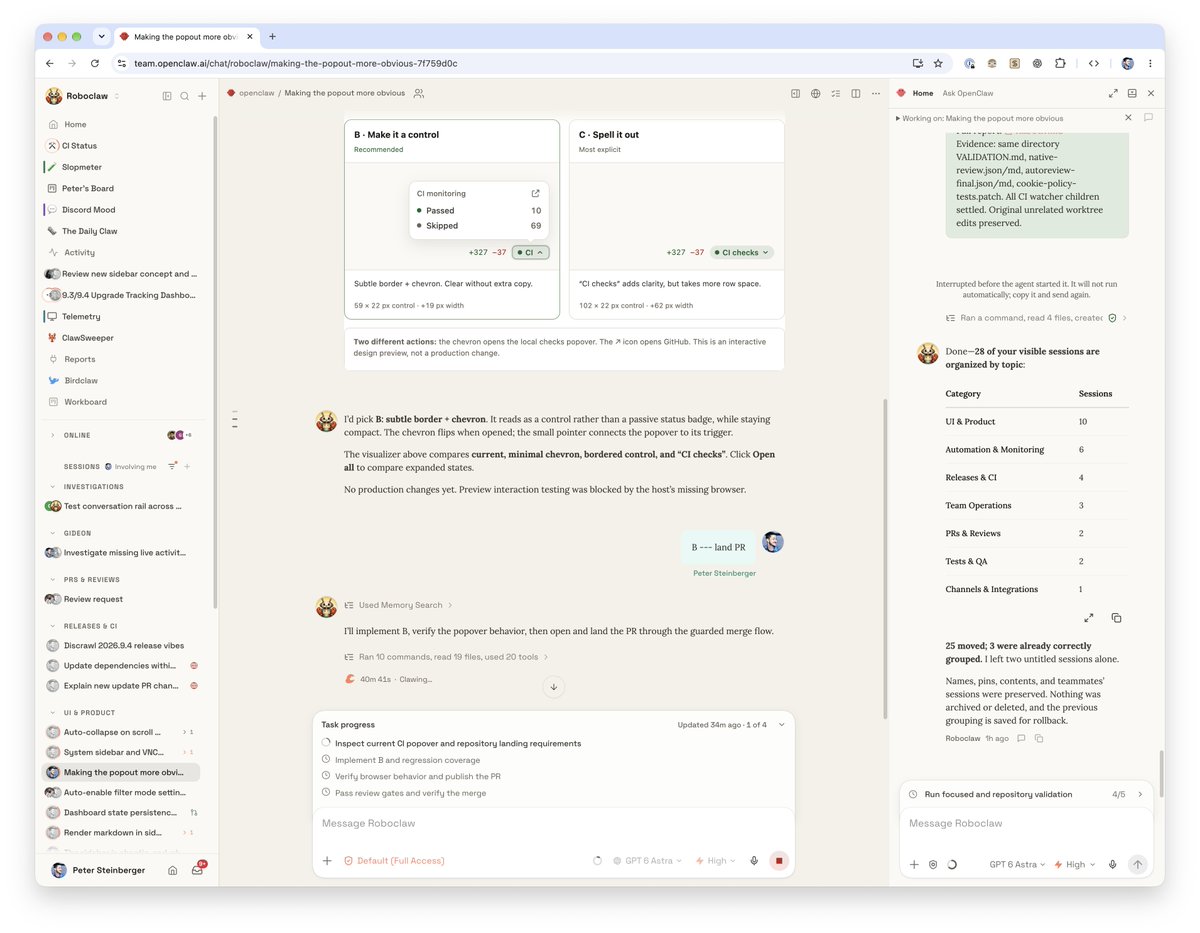The image size is (1200, 933).
Task: Expand the 'Working on' disclosure triangle
Action: [x=898, y=118]
